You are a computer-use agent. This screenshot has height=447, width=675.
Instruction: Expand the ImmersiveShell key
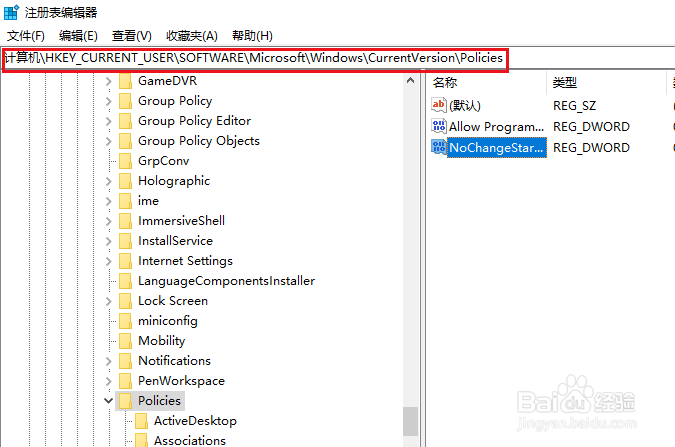coord(108,221)
